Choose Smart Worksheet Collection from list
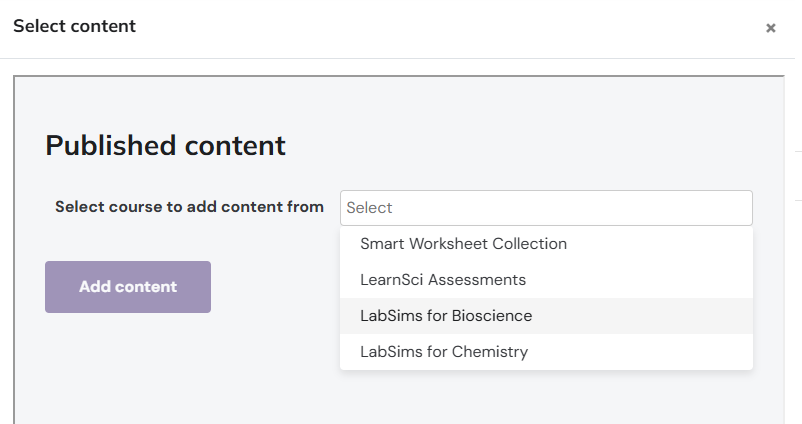The image size is (802, 424). 463,244
